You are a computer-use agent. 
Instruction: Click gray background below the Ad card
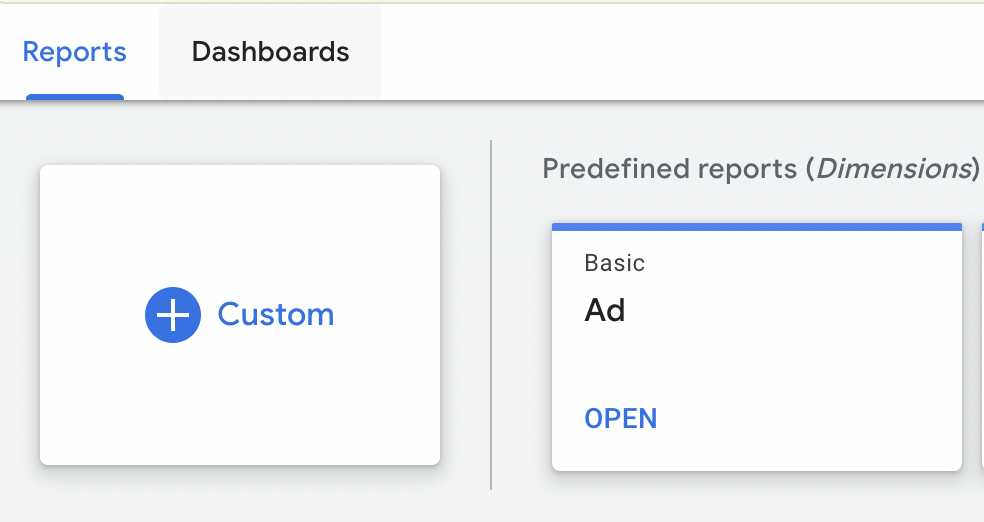tap(756, 497)
